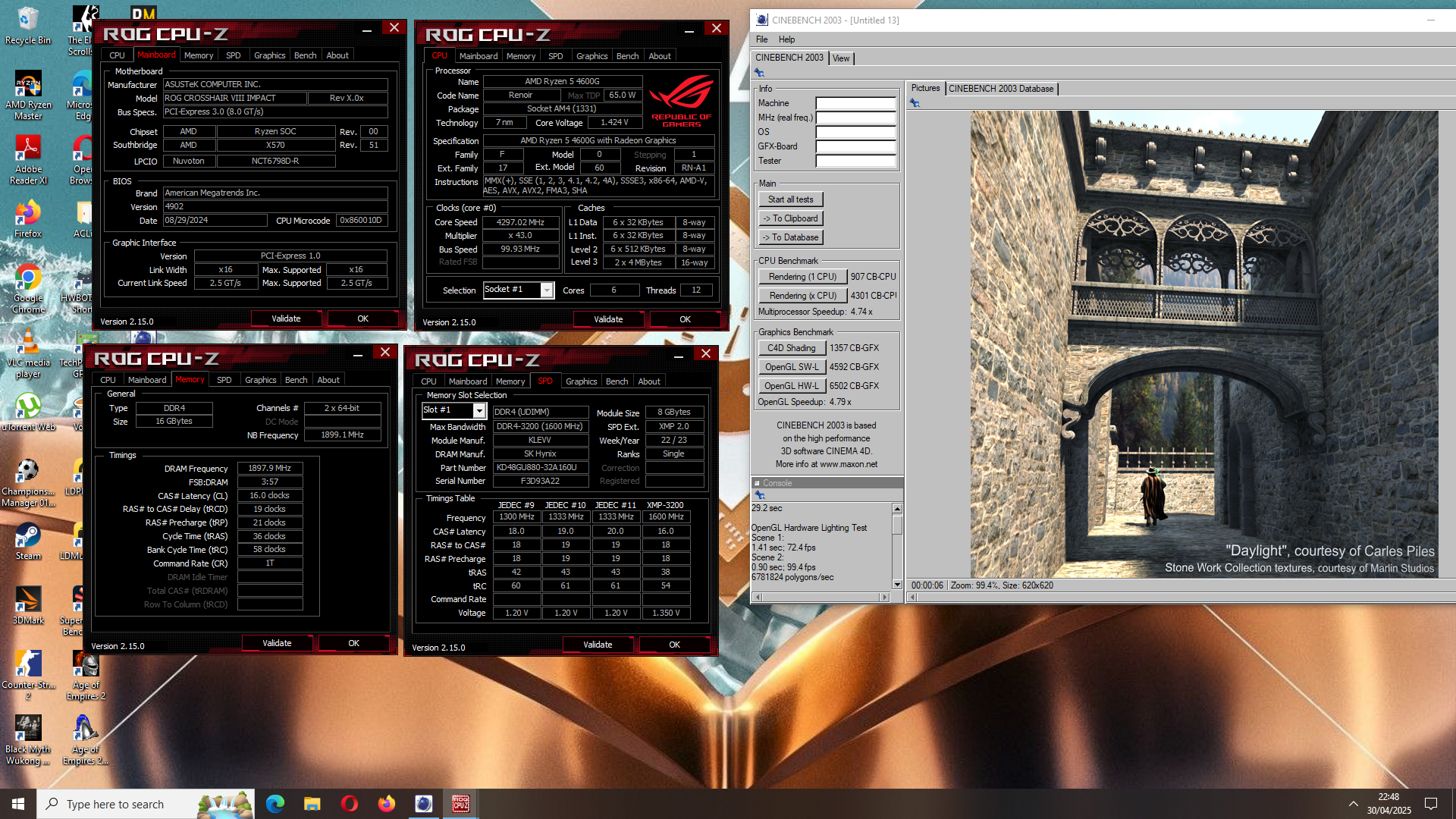The image size is (1456, 819).
Task: Click Validate in the Memory CPU-Z window
Action: click(277, 643)
